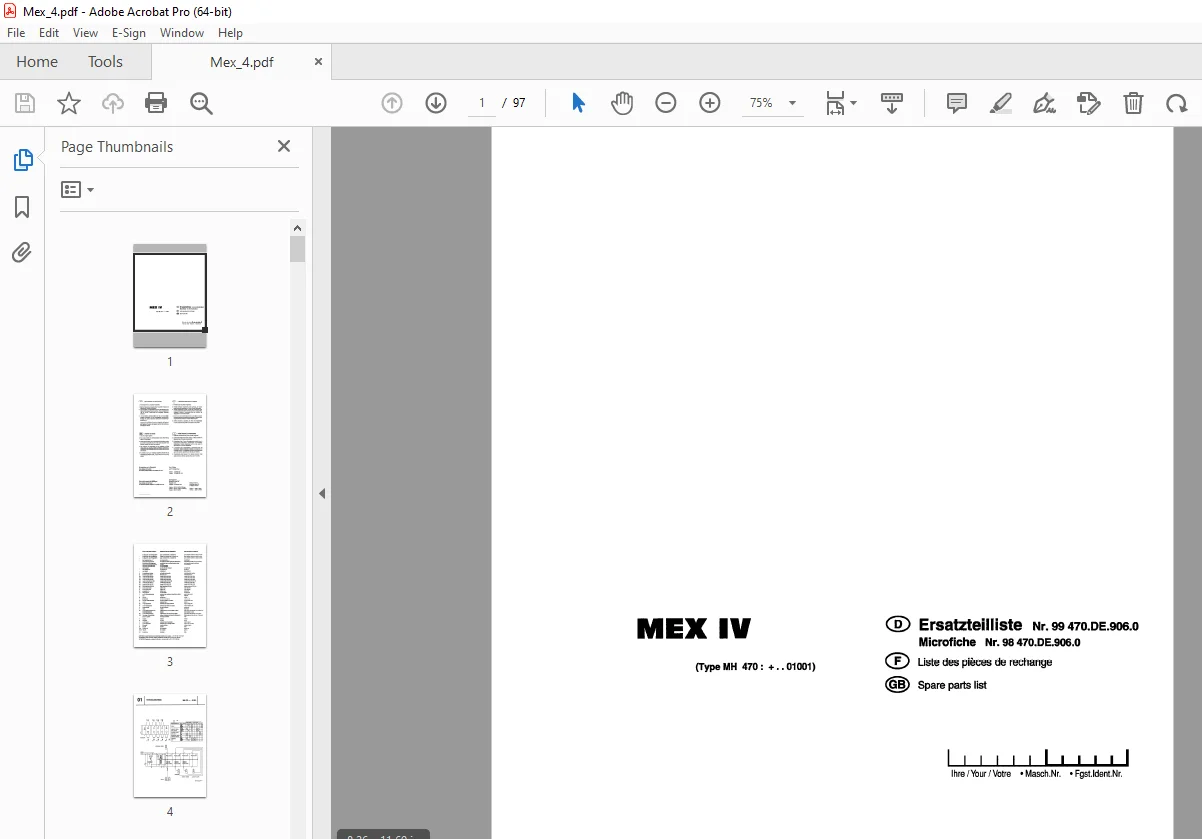This screenshot has width=1202, height=839.
Task: Show the Page Thumbnails panel icon
Action: pos(22,160)
